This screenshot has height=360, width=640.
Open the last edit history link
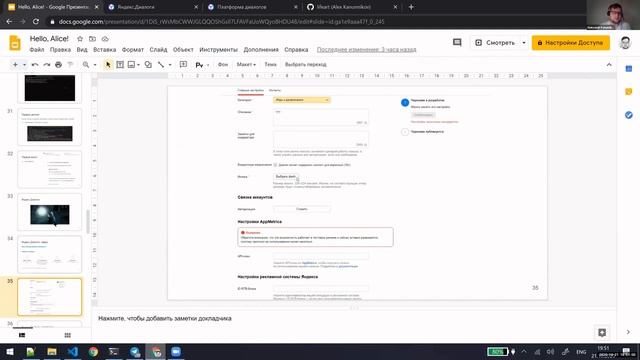(367, 49)
